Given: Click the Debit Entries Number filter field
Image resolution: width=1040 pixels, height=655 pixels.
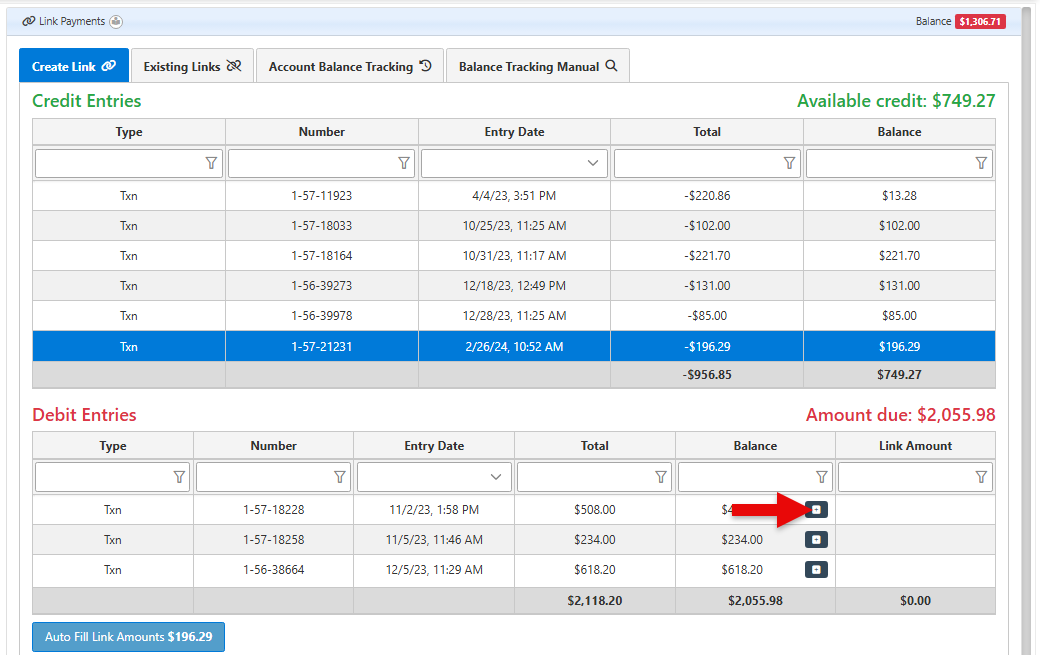Looking at the screenshot, I should tap(264, 477).
